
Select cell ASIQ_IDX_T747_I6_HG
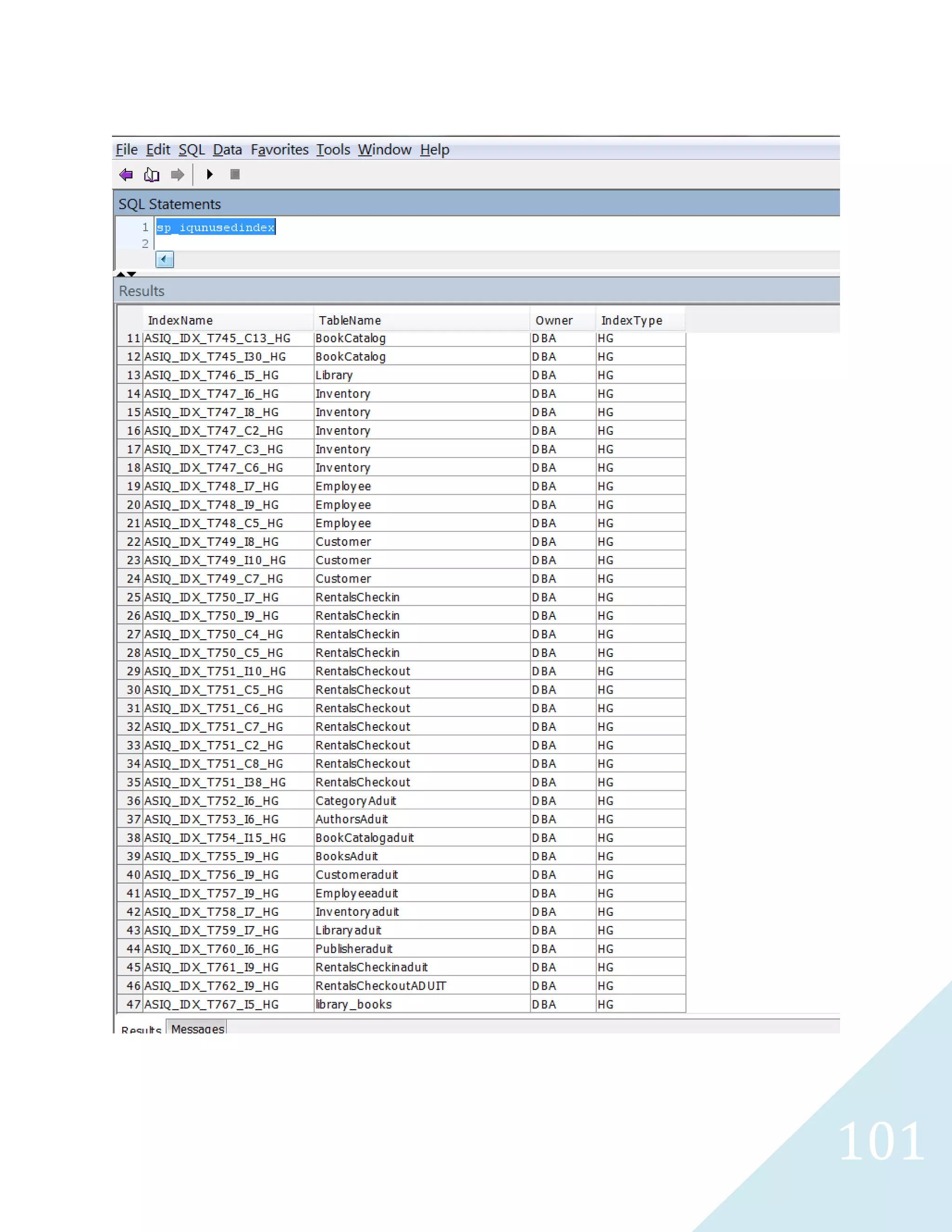[x=228, y=394]
